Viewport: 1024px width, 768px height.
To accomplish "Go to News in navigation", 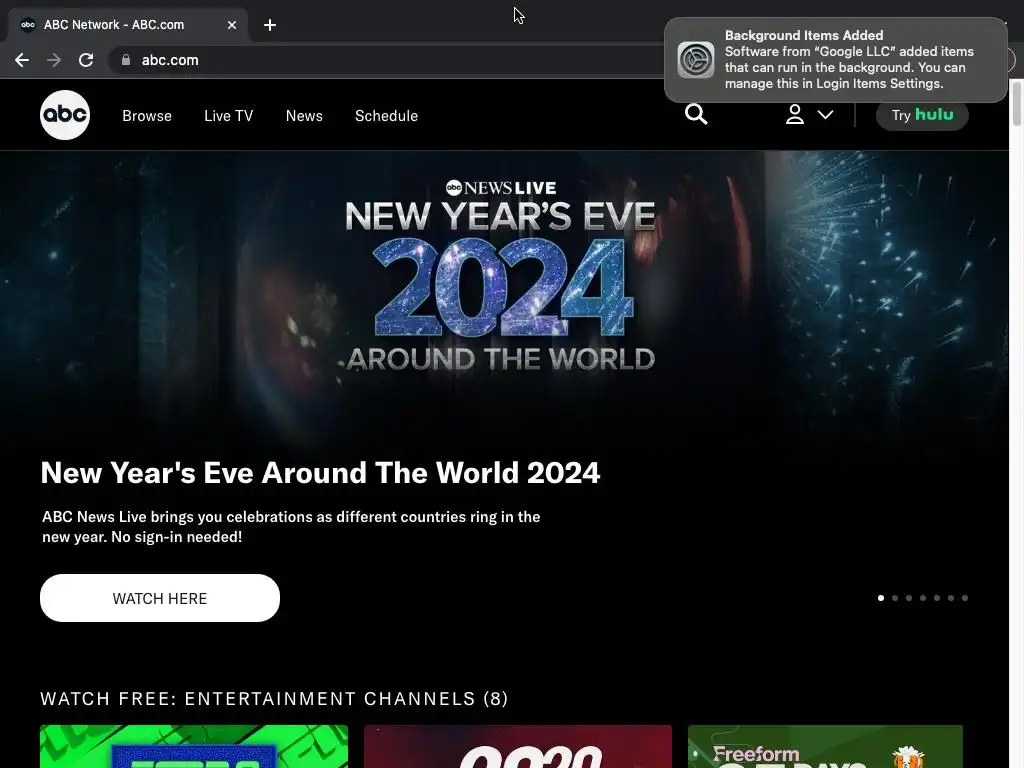I will pos(304,116).
